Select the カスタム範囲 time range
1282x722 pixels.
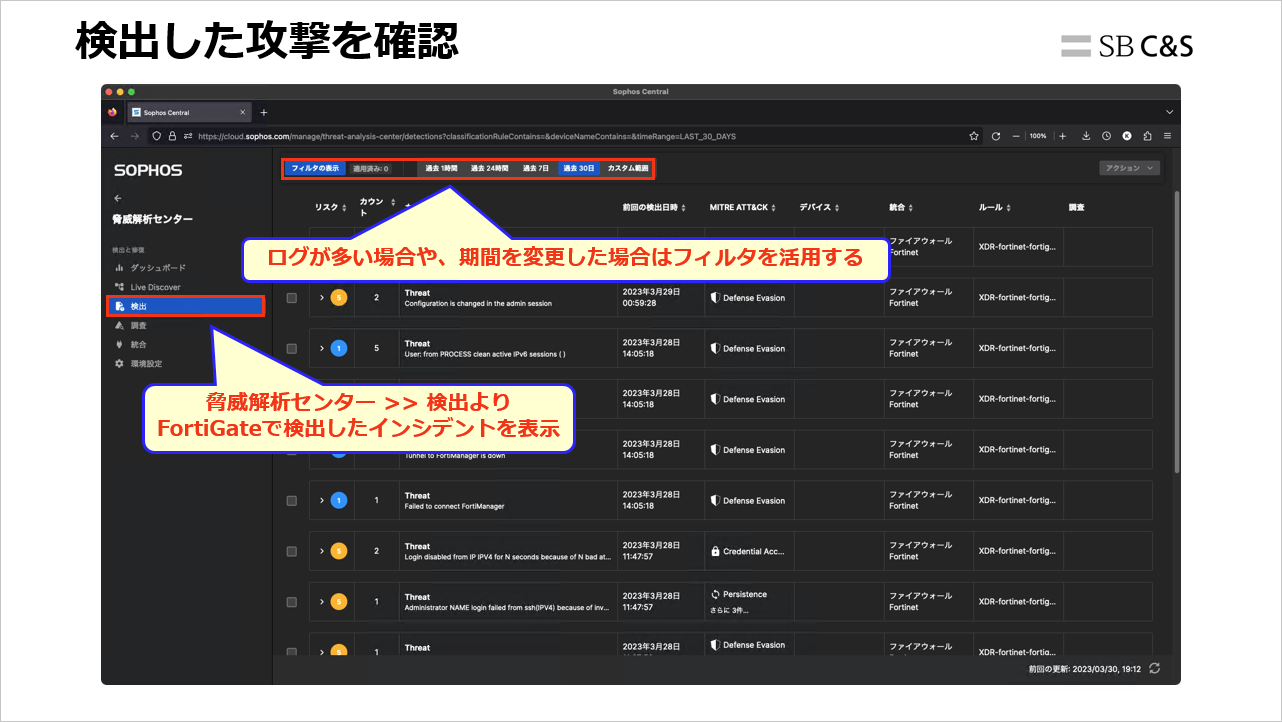628,168
